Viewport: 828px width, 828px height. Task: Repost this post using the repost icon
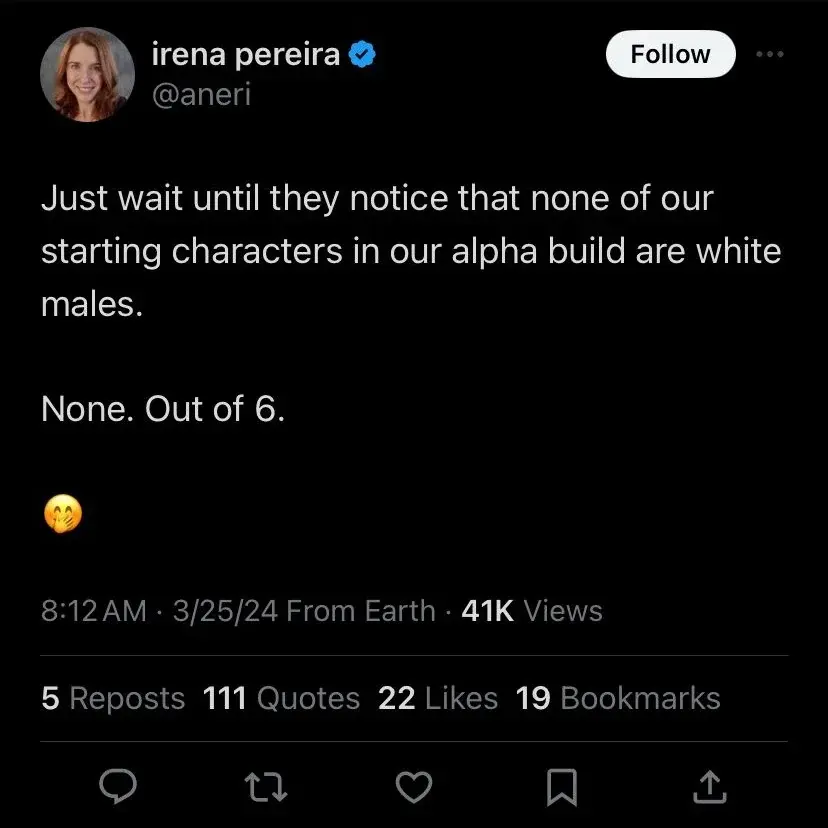pos(267,788)
